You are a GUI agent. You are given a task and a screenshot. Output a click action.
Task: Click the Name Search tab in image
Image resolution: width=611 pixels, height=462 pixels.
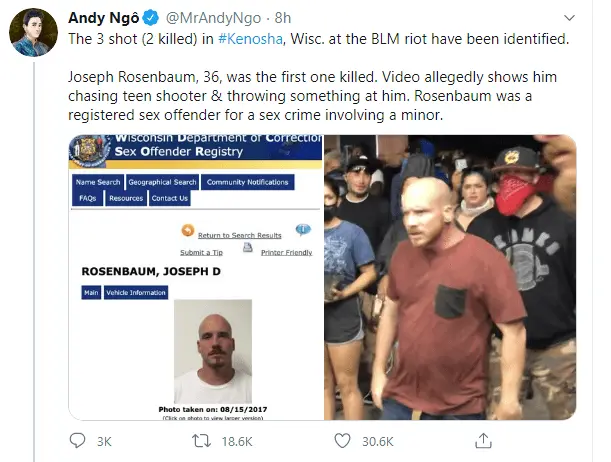pyautogui.click(x=98, y=182)
